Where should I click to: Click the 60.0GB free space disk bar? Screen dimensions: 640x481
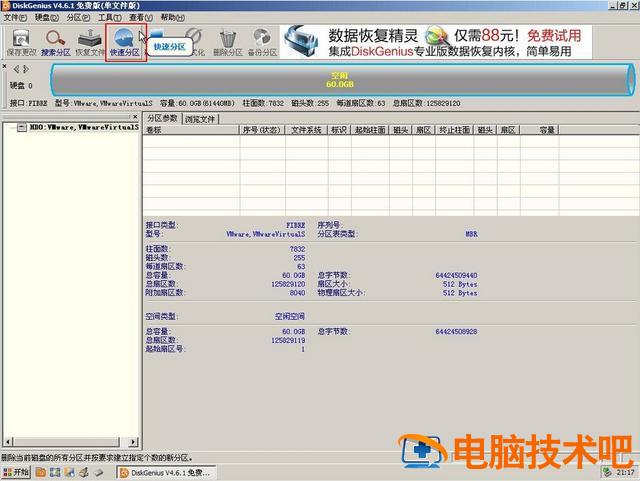339,80
